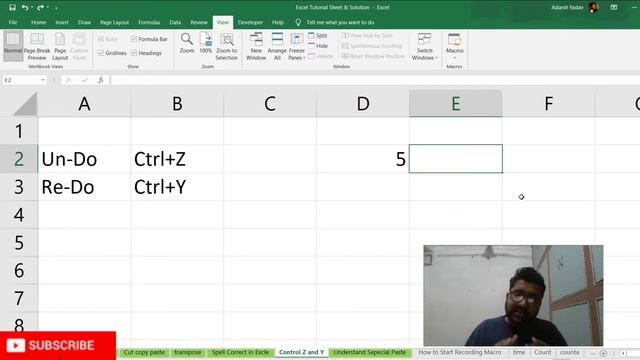Select the Cut copy paste sheet tab

[144, 352]
